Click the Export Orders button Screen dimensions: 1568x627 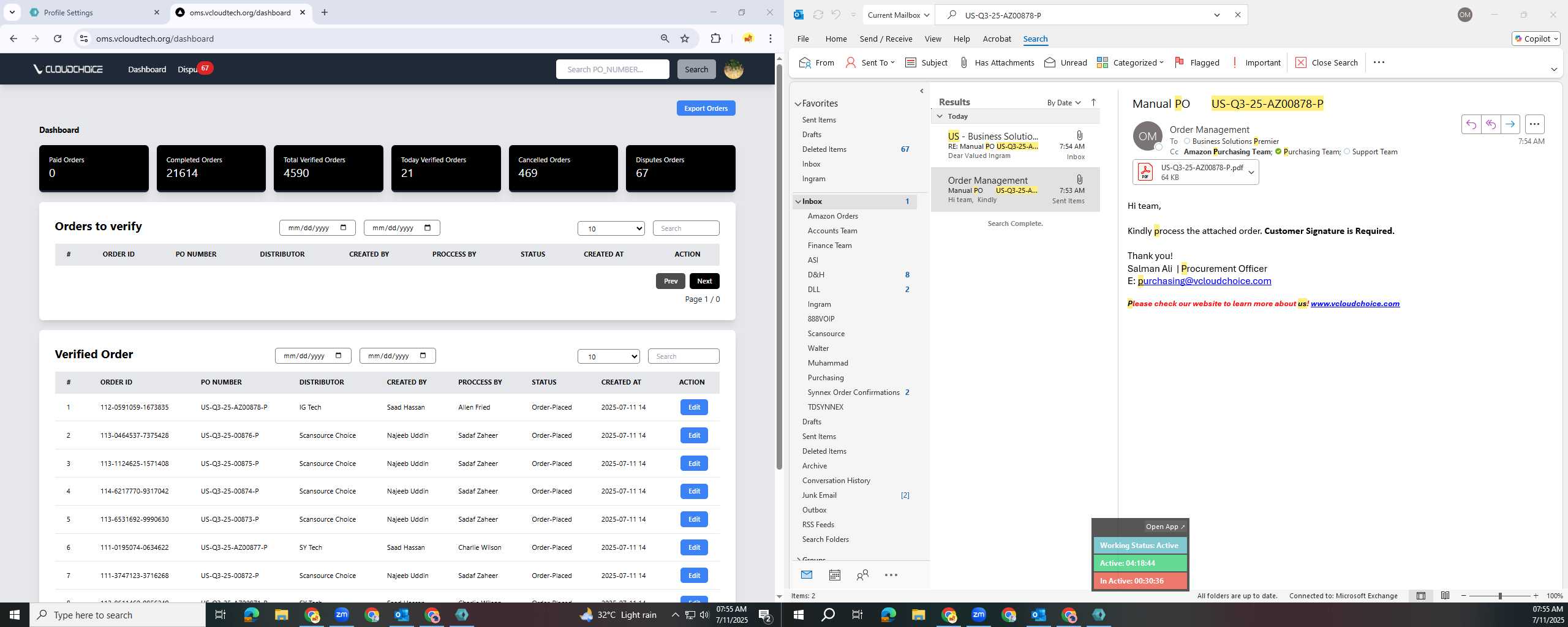click(706, 108)
